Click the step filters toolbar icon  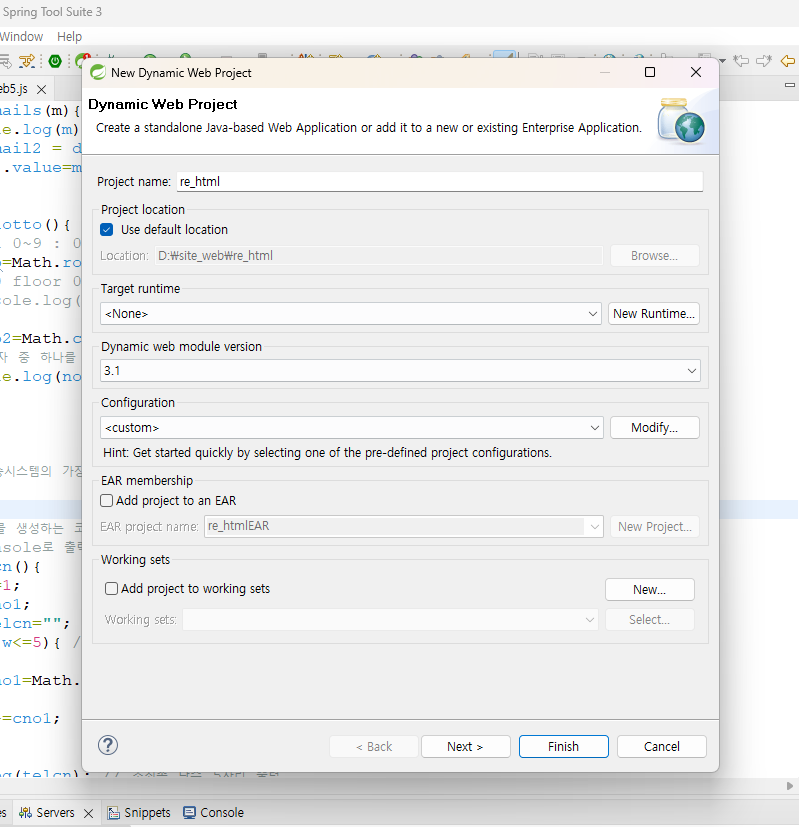coord(27,61)
